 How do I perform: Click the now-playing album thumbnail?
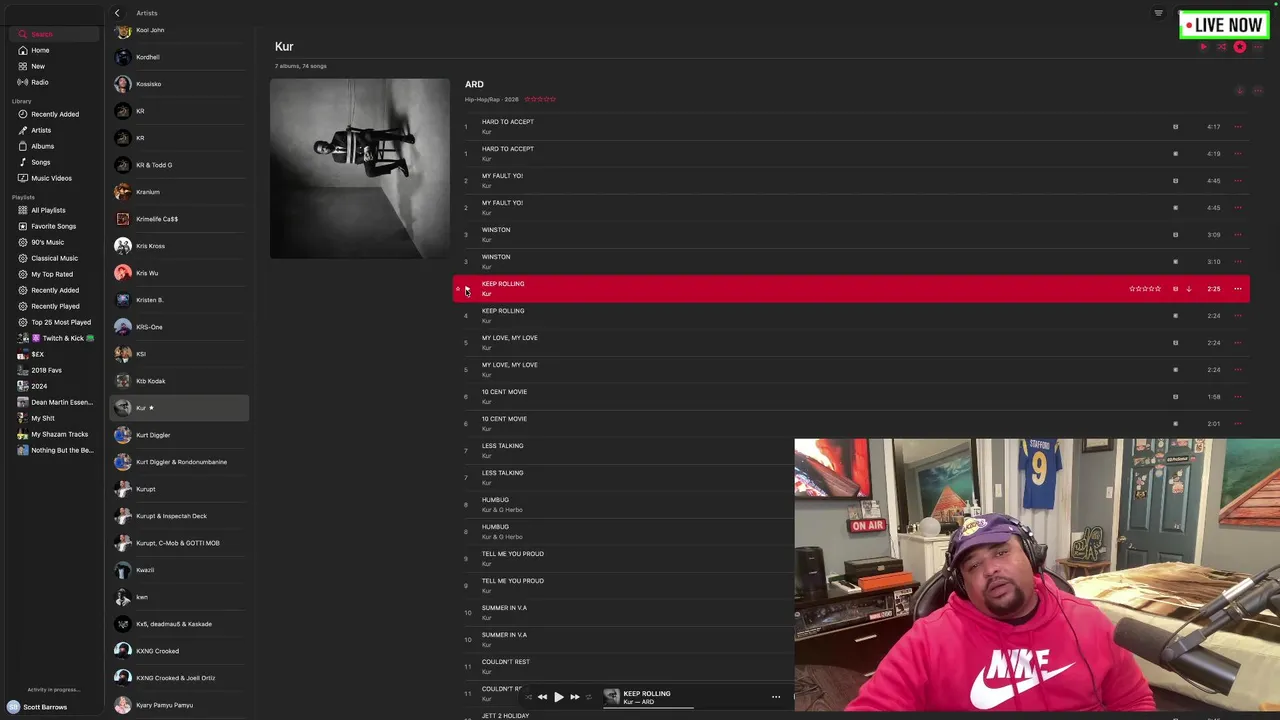[x=612, y=697]
